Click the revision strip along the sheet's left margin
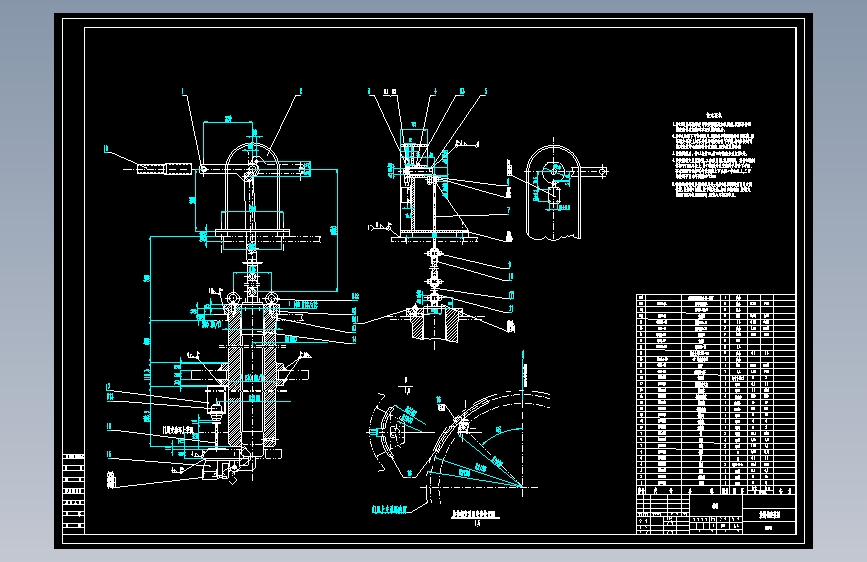 [x=74, y=493]
